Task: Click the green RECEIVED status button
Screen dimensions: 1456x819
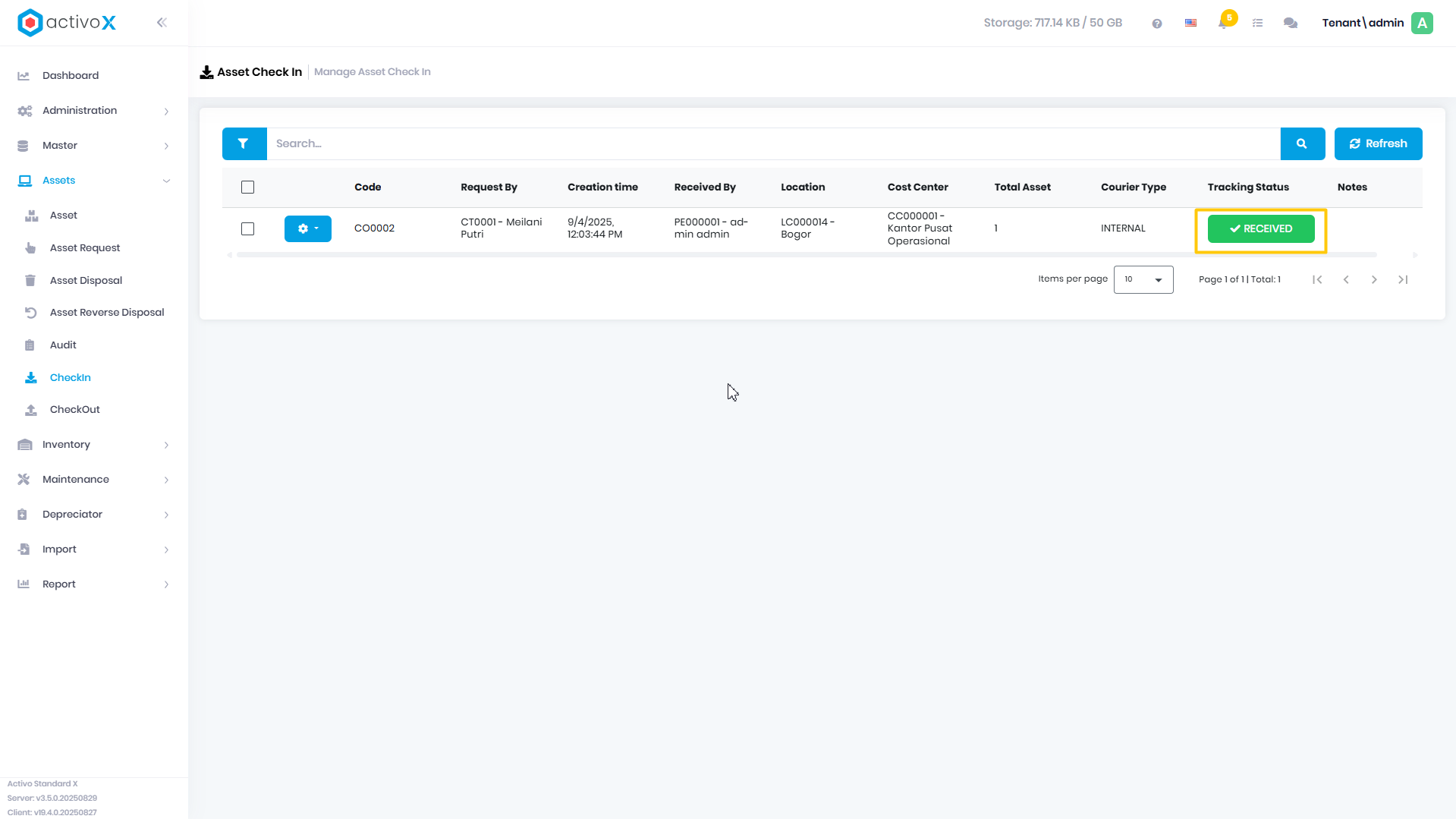Action: point(1260,228)
